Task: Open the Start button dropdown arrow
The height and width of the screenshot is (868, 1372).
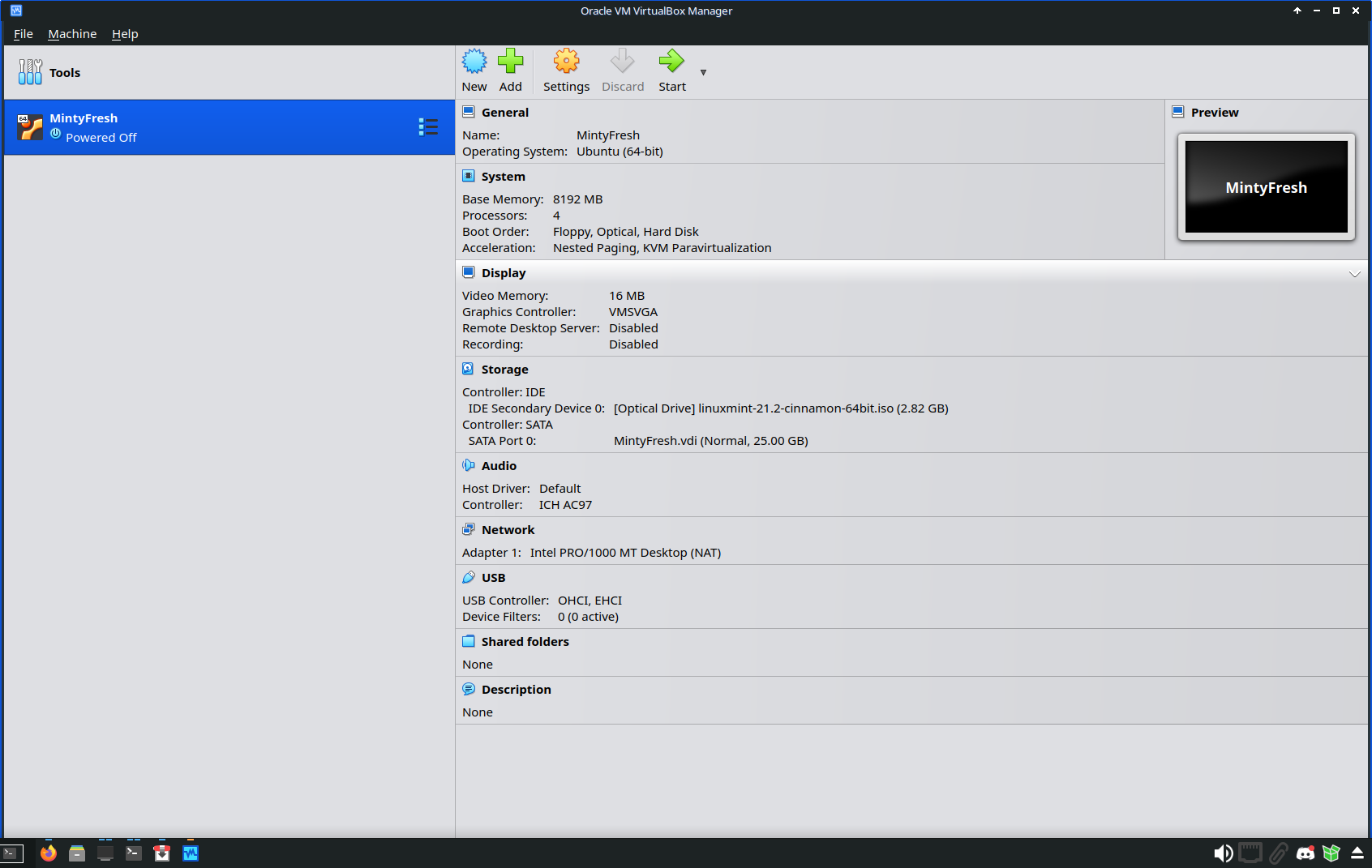Action: 703,72
